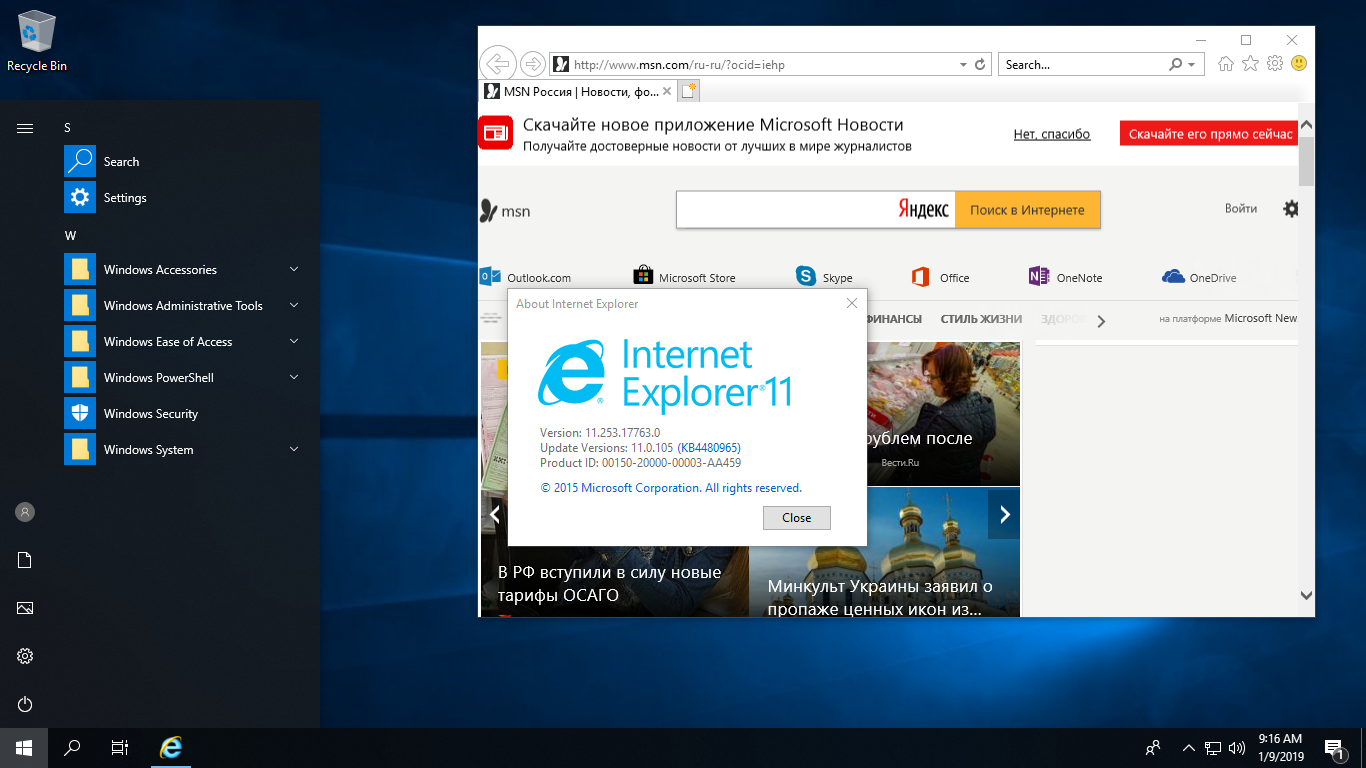Click the Skype icon
This screenshot has width=1366, height=768.
(806, 276)
